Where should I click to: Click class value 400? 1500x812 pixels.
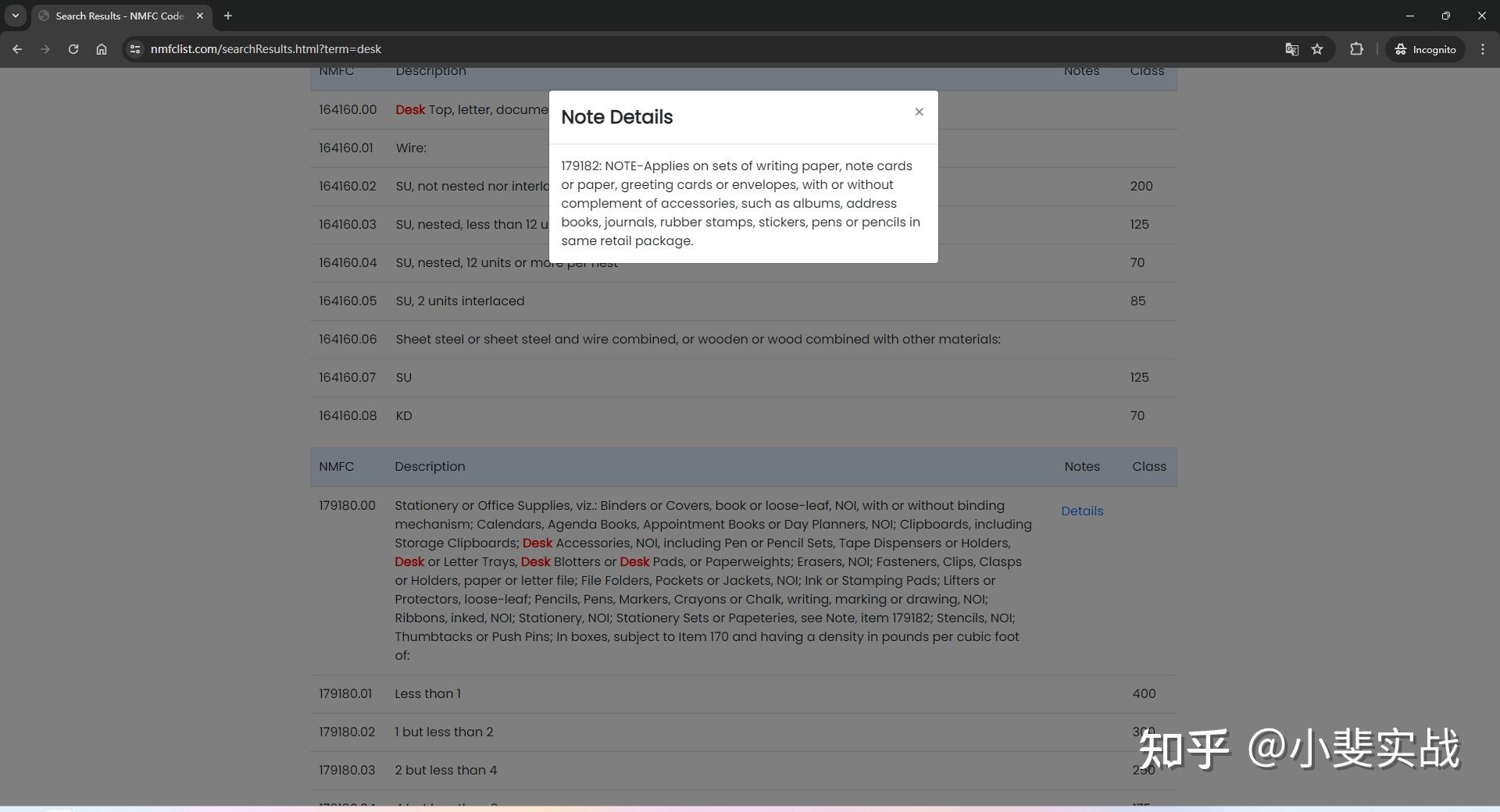click(1144, 693)
